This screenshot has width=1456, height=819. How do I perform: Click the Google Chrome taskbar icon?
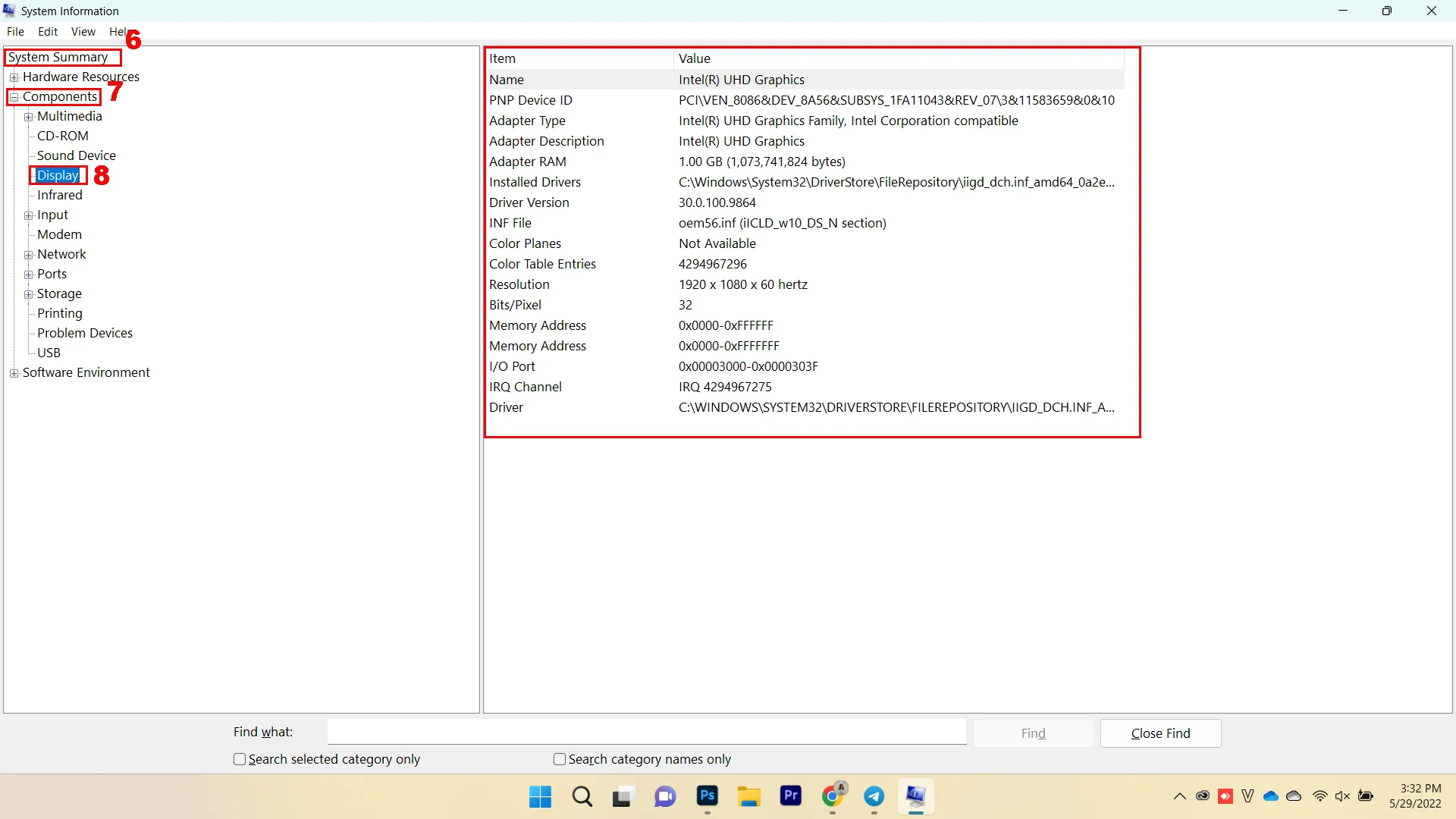(833, 796)
